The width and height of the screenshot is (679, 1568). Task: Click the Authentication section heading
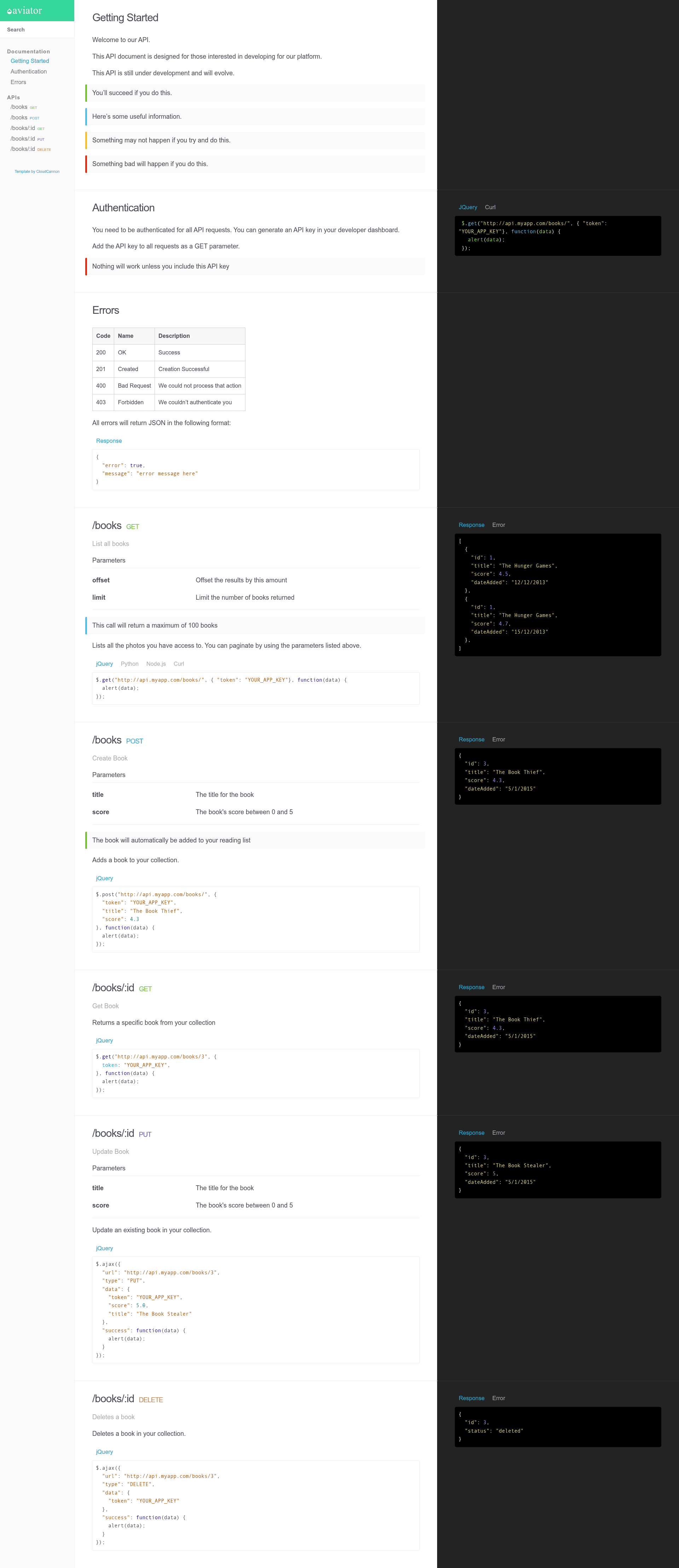coord(124,207)
